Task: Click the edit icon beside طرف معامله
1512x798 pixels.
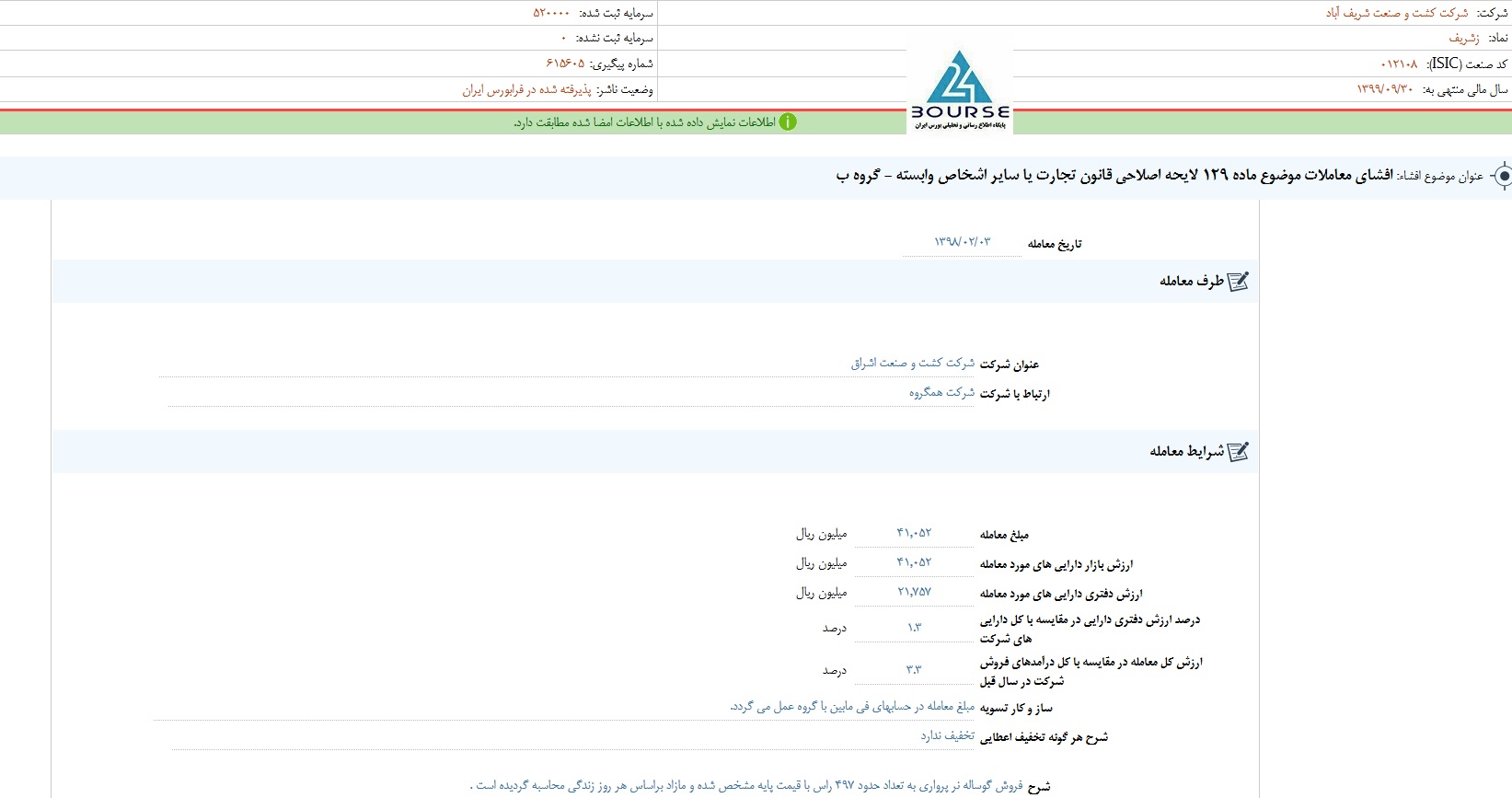Action: pyautogui.click(x=1239, y=282)
